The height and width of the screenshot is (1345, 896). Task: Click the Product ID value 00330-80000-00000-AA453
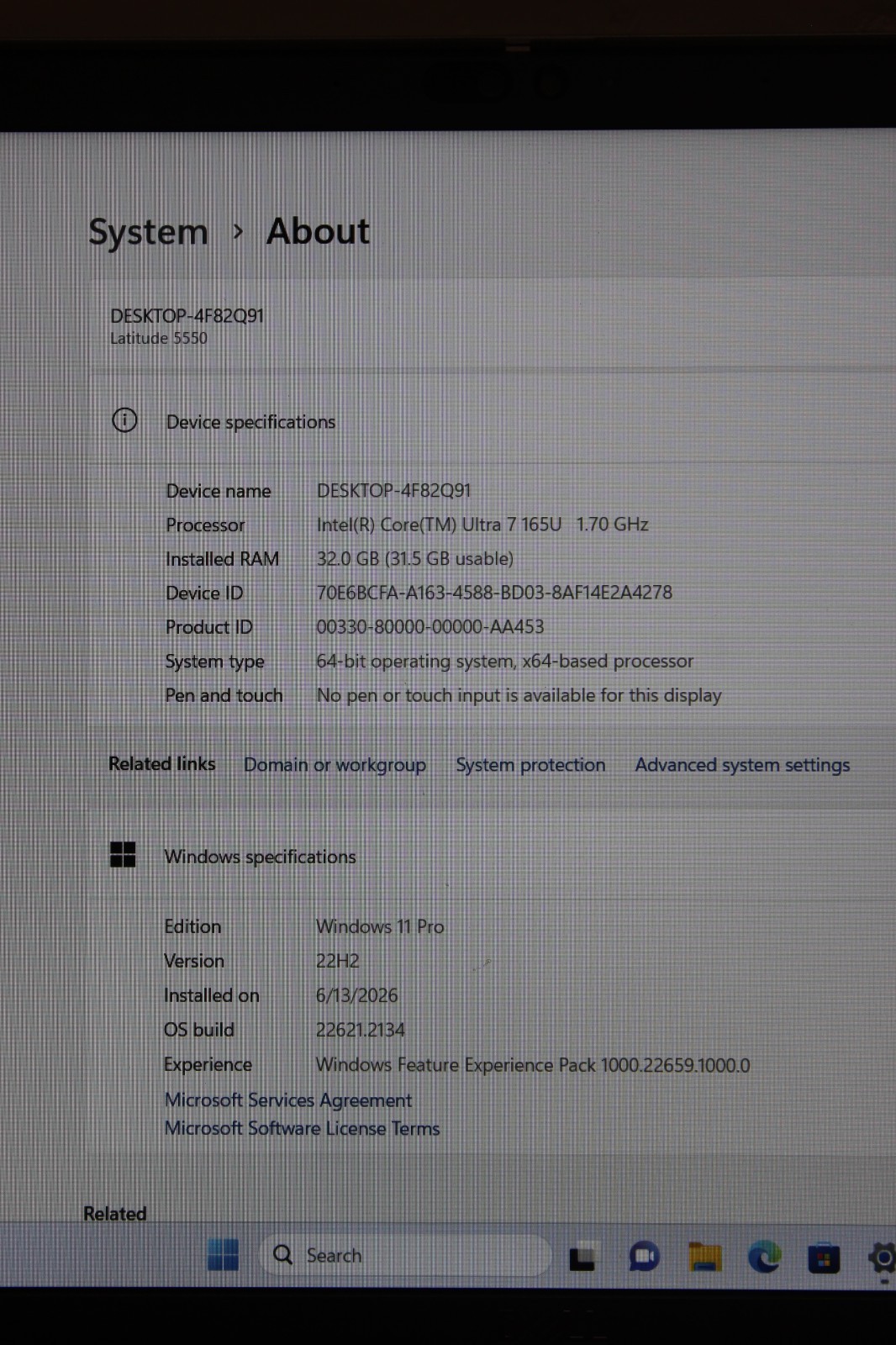430,627
